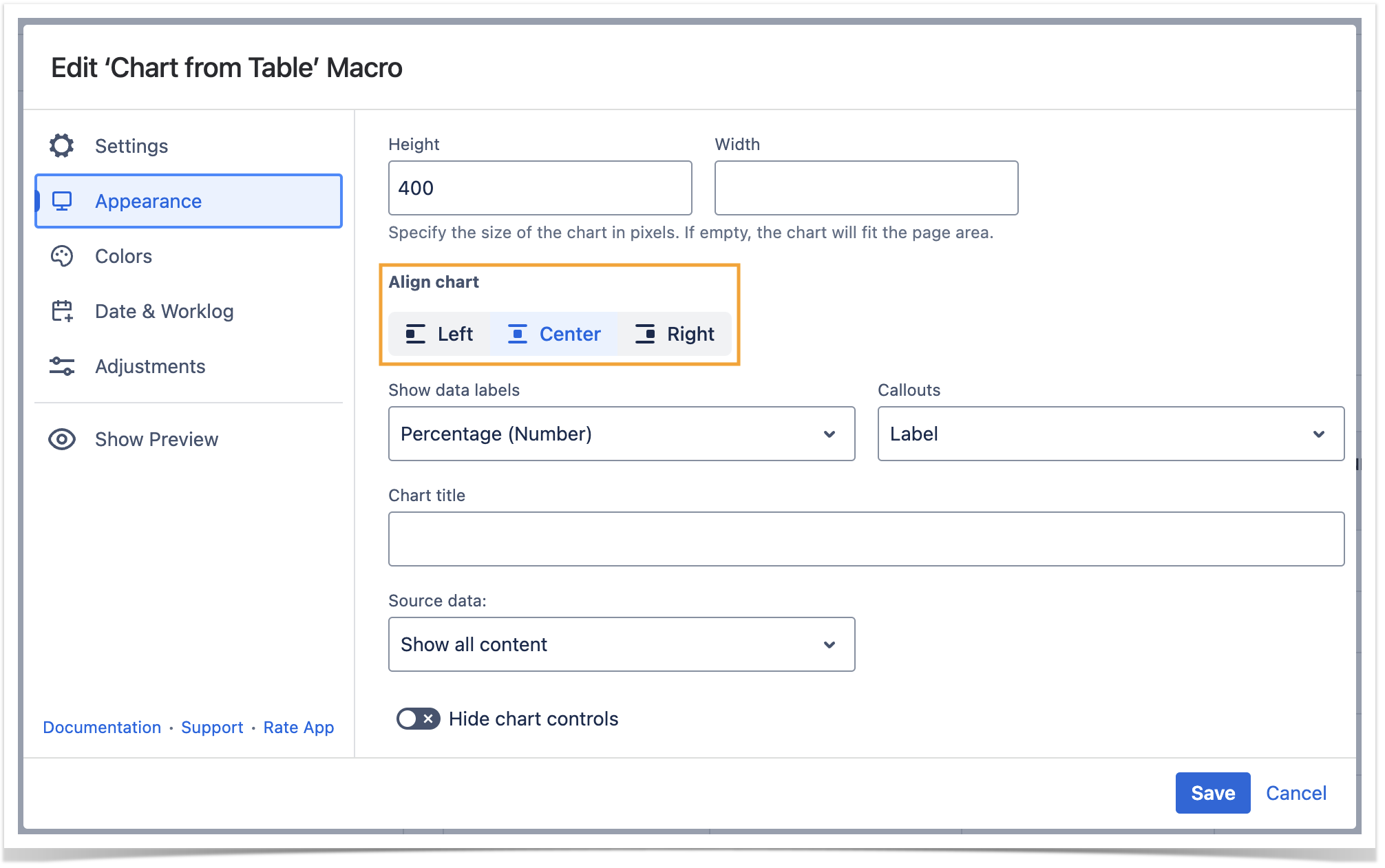Screen dimensions: 1385x868
Task: Toggle the Hide chart controls switch
Action: point(418,719)
